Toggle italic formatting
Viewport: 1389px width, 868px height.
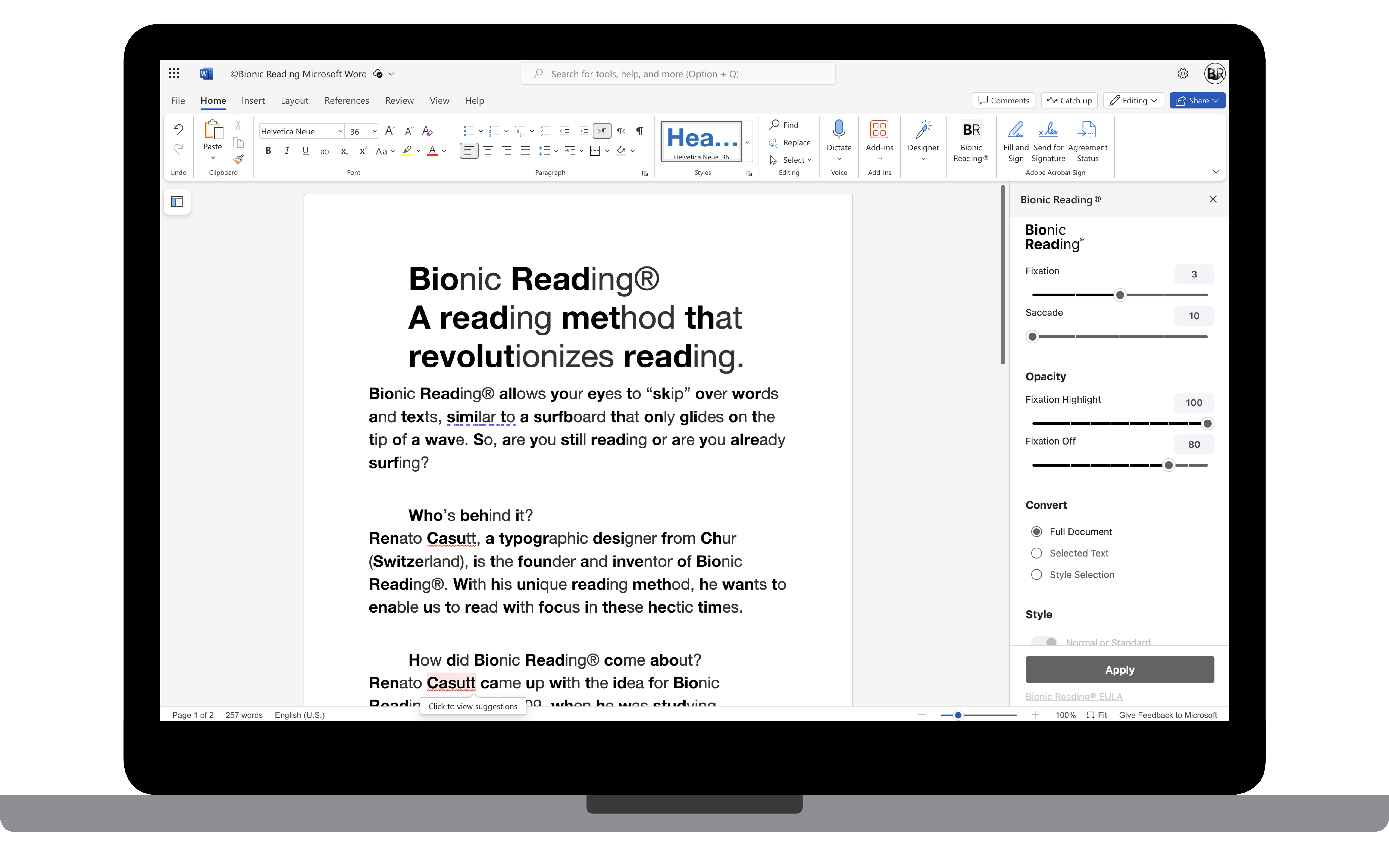tap(287, 151)
